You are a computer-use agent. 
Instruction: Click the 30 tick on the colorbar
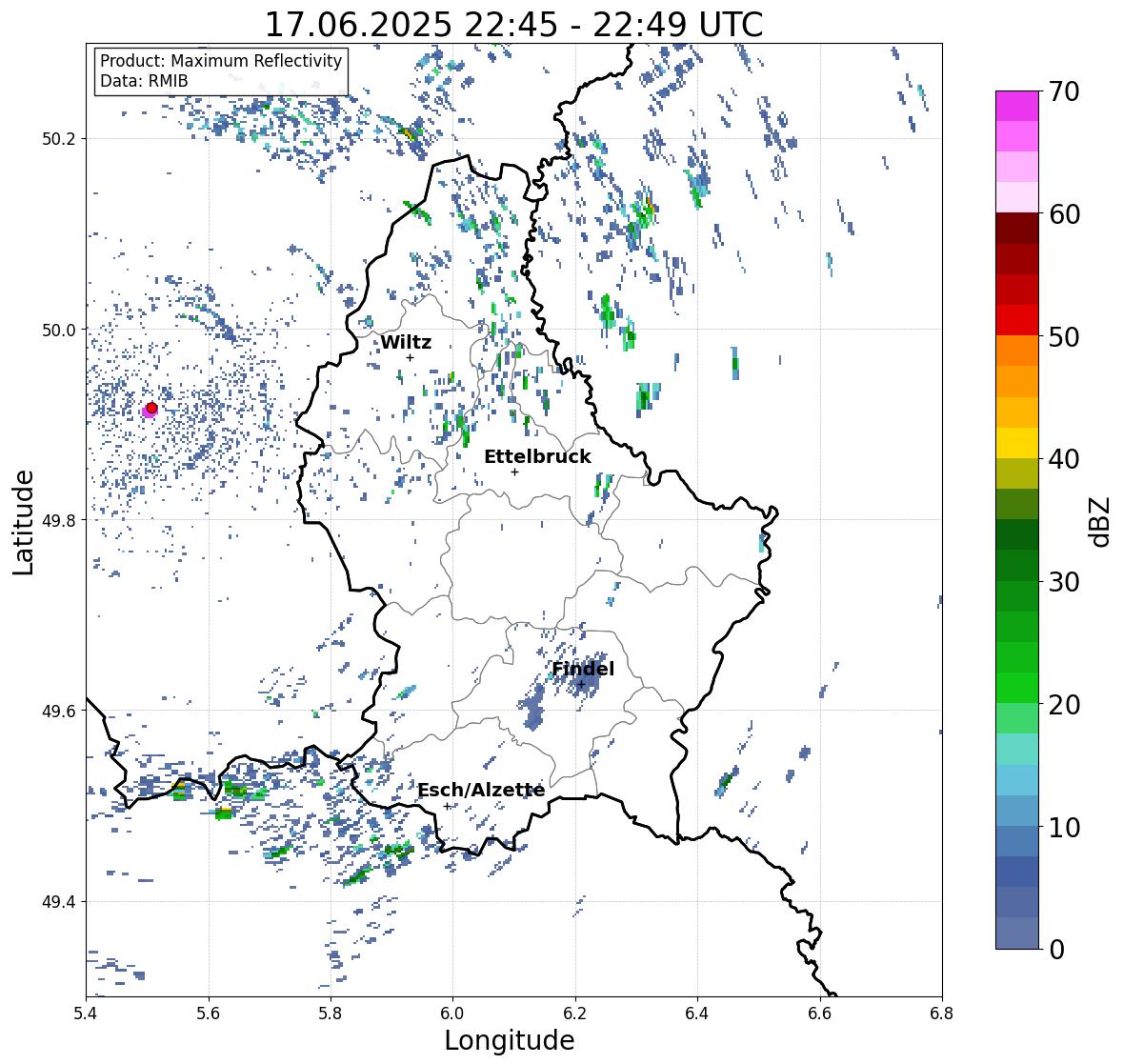1064,581
